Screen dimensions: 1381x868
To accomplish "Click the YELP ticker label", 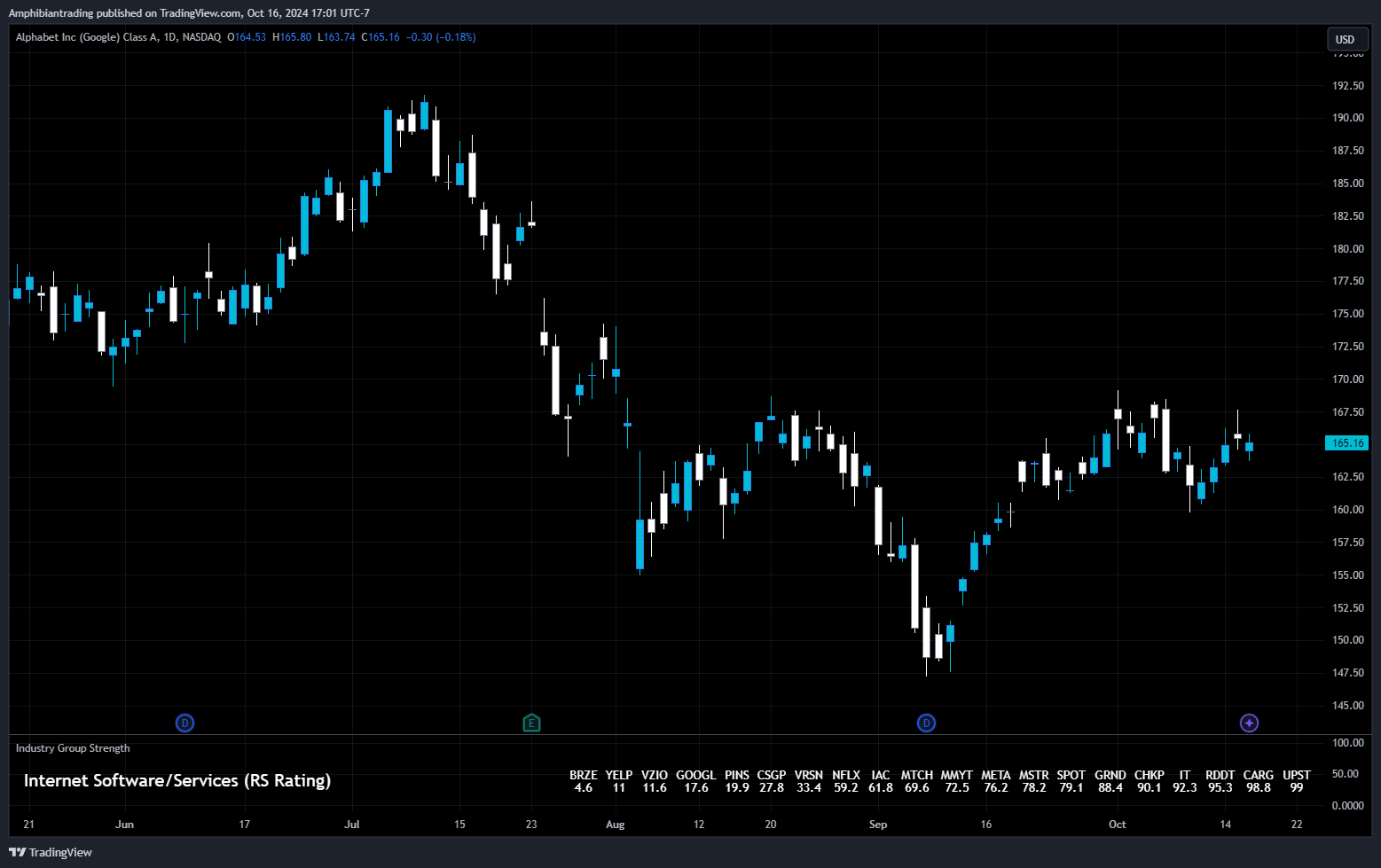I will point(619,775).
